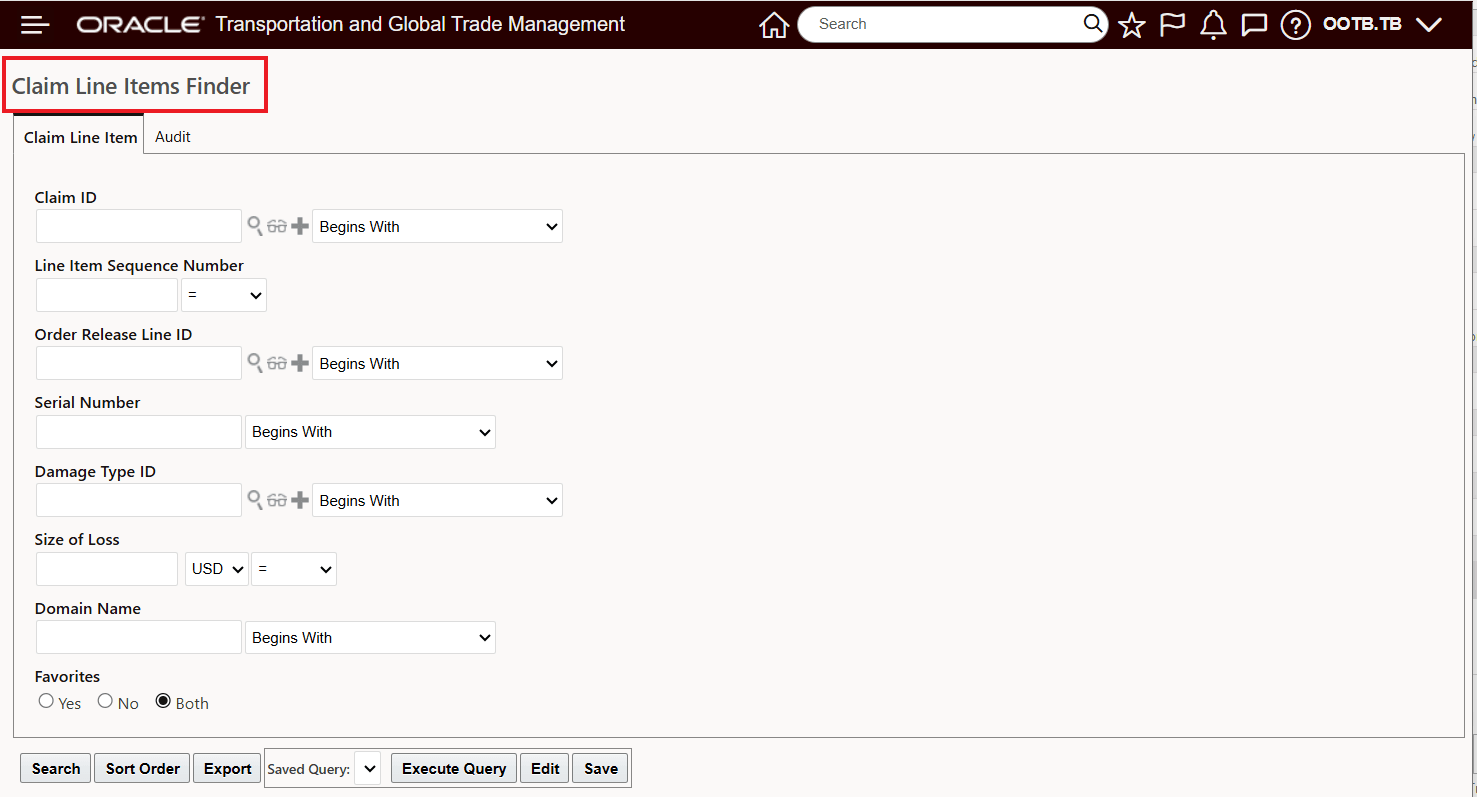This screenshot has height=797, width=1477.
Task: Select the Claim Line Item tab
Action: pyautogui.click(x=79, y=137)
